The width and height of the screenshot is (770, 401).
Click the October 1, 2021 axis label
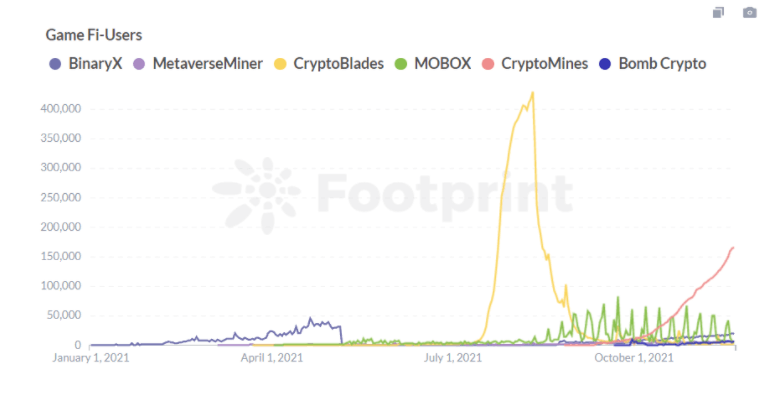click(x=636, y=357)
